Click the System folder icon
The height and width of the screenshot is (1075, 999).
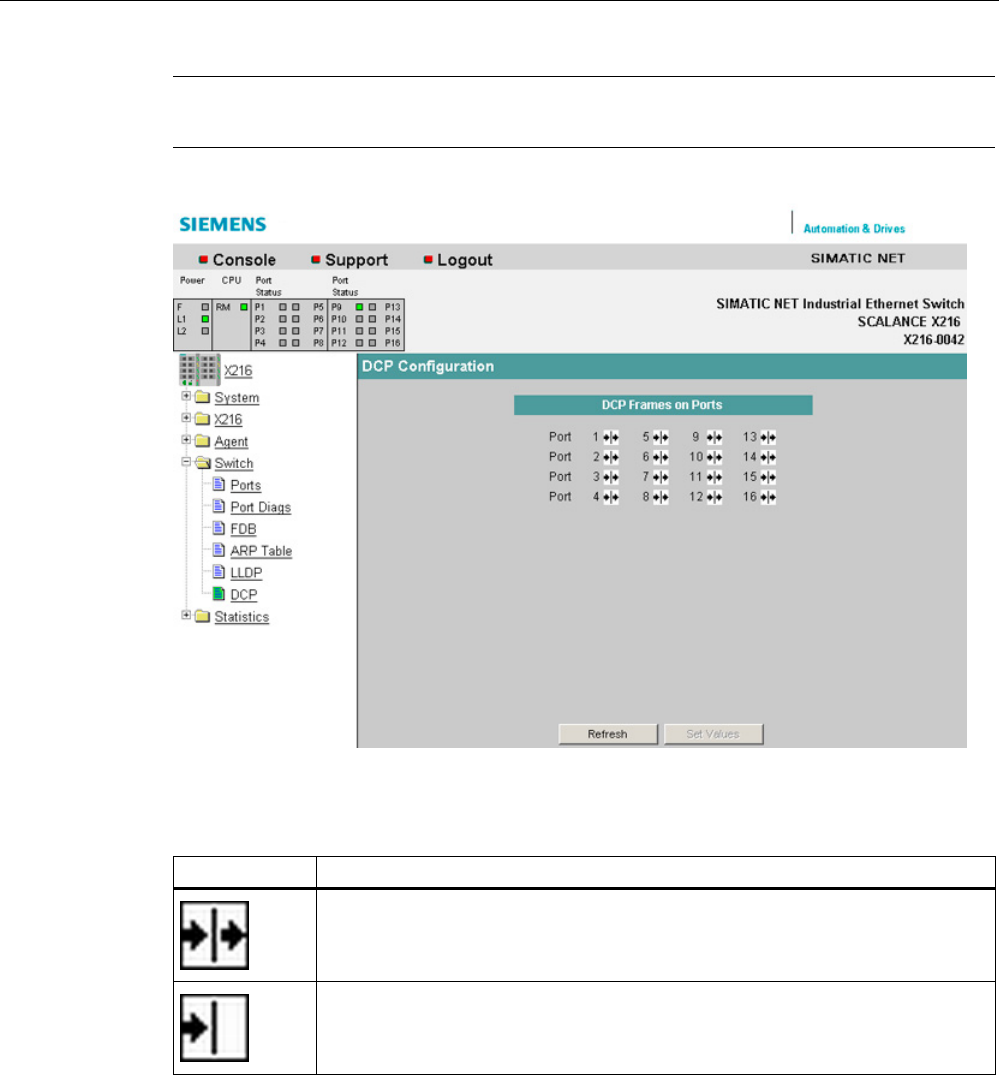click(202, 397)
